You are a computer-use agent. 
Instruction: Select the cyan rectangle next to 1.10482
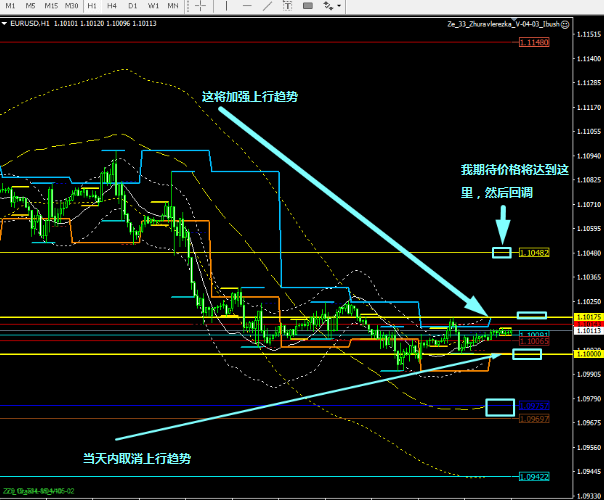(x=502, y=252)
